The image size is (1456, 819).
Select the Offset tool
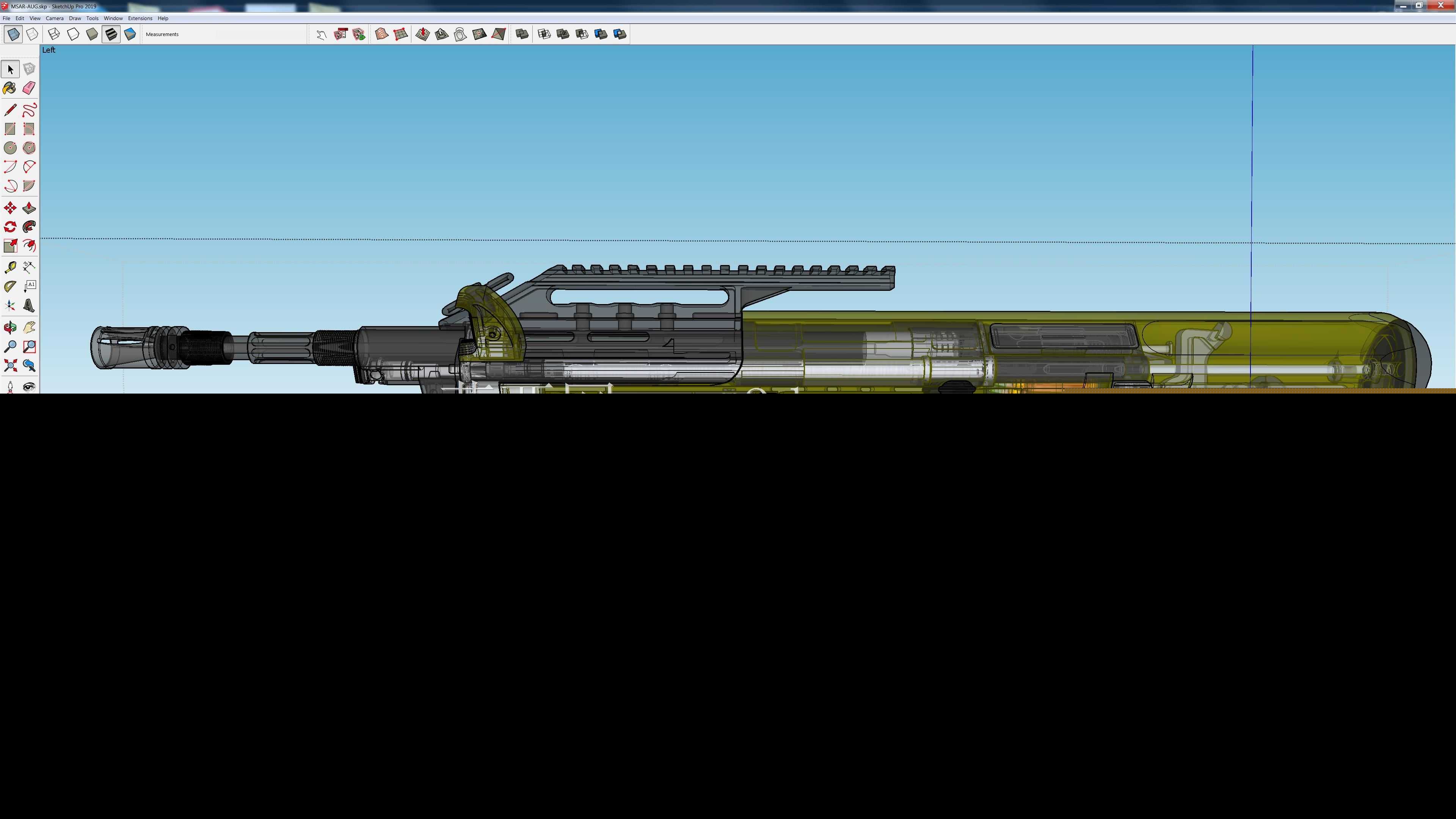[x=30, y=246]
